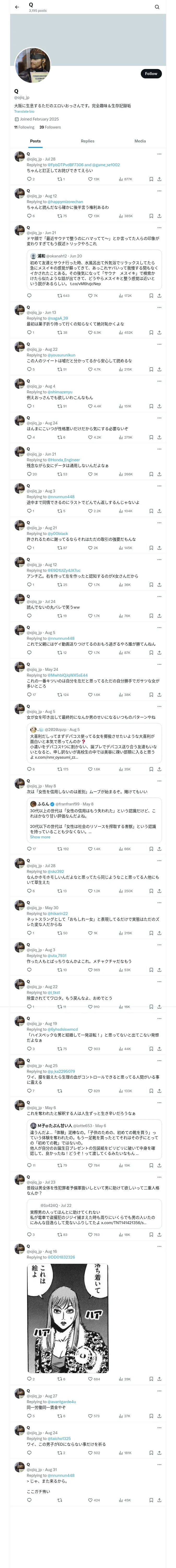Click the Translate bio link
This screenshot has height=1568, width=176.
pos(24,111)
